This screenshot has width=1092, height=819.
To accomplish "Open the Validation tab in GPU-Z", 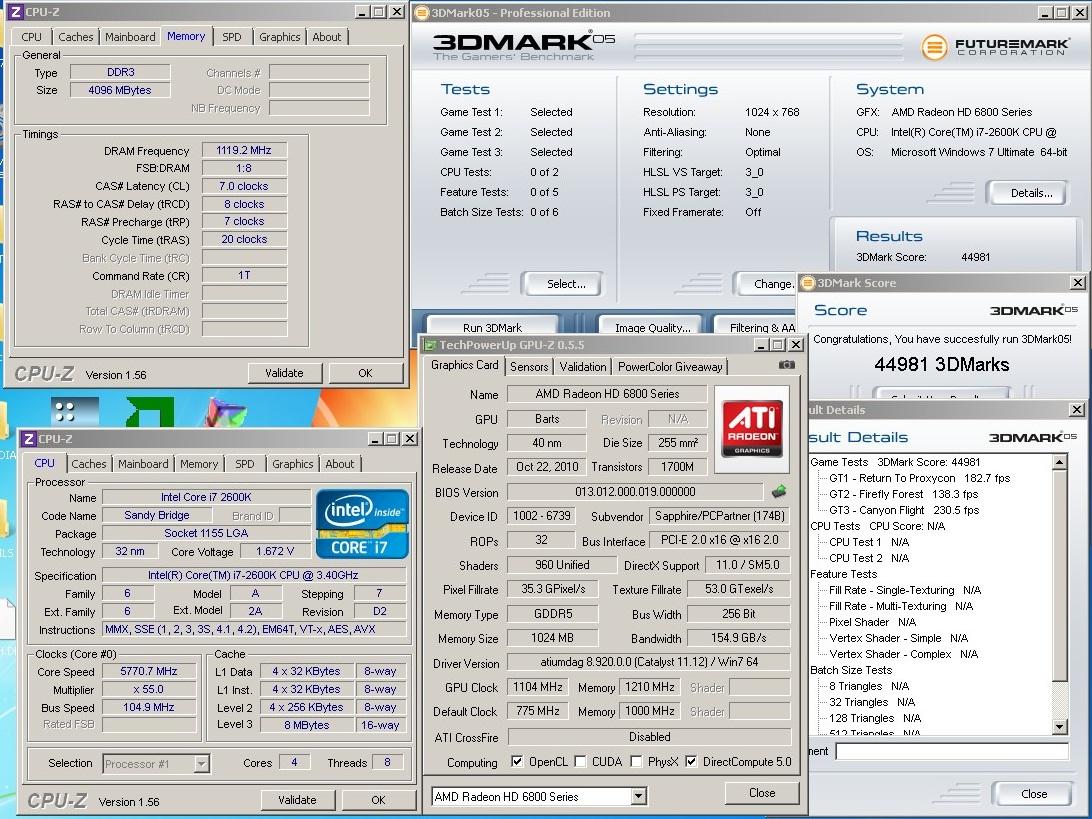I will (x=583, y=366).
